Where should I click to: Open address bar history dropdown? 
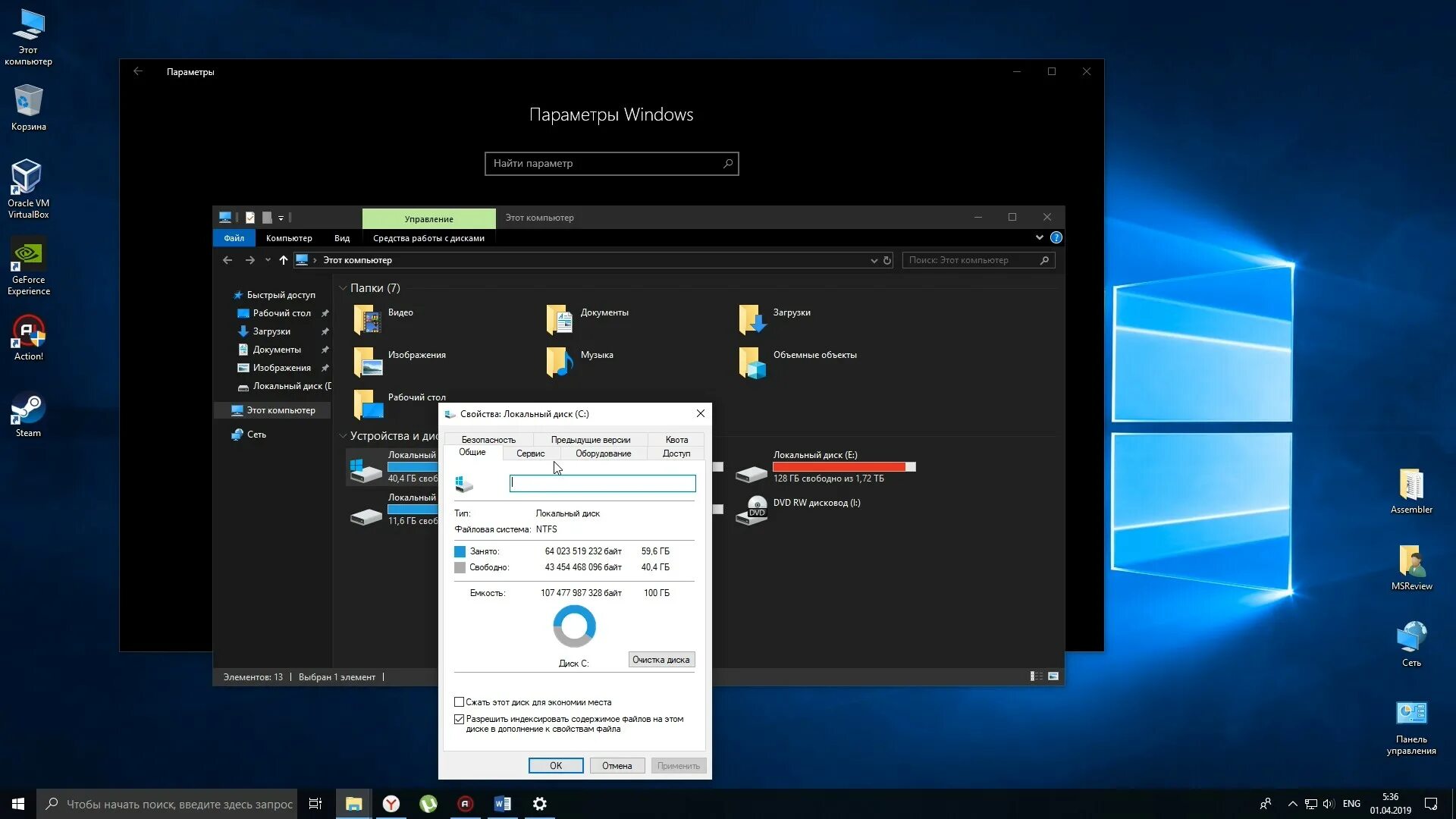point(874,260)
